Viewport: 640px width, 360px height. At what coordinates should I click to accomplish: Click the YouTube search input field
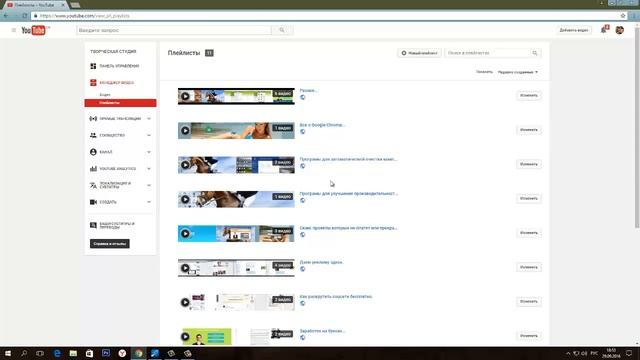tap(174, 30)
